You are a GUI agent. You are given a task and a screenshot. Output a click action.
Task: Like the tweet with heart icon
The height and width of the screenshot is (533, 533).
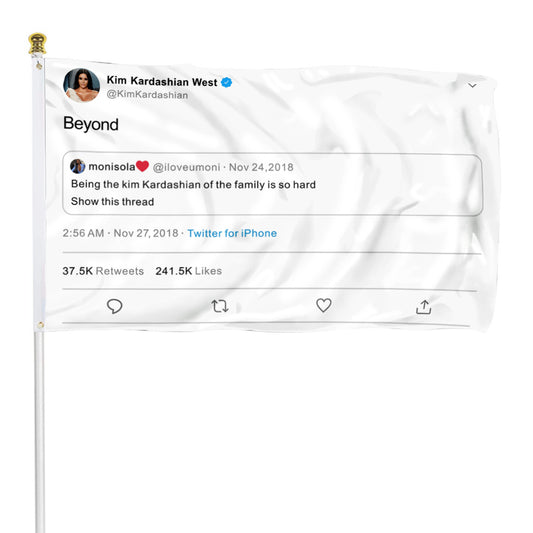pos(324,305)
